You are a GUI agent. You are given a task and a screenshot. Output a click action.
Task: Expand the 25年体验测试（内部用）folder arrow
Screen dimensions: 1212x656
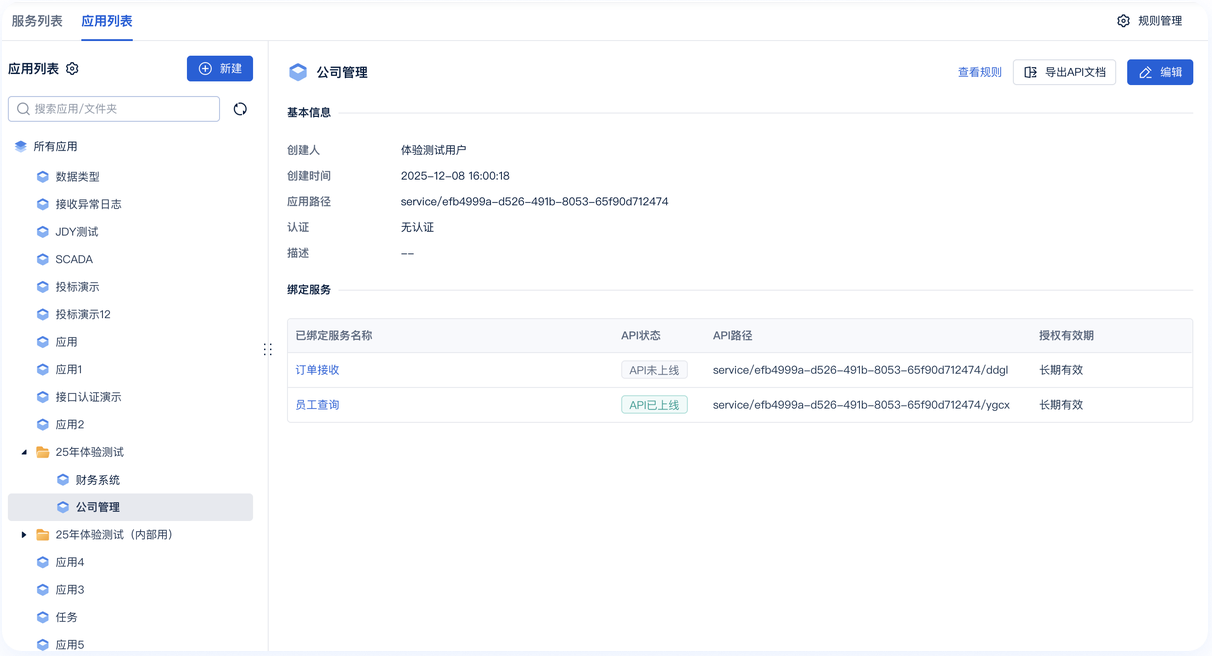(24, 535)
